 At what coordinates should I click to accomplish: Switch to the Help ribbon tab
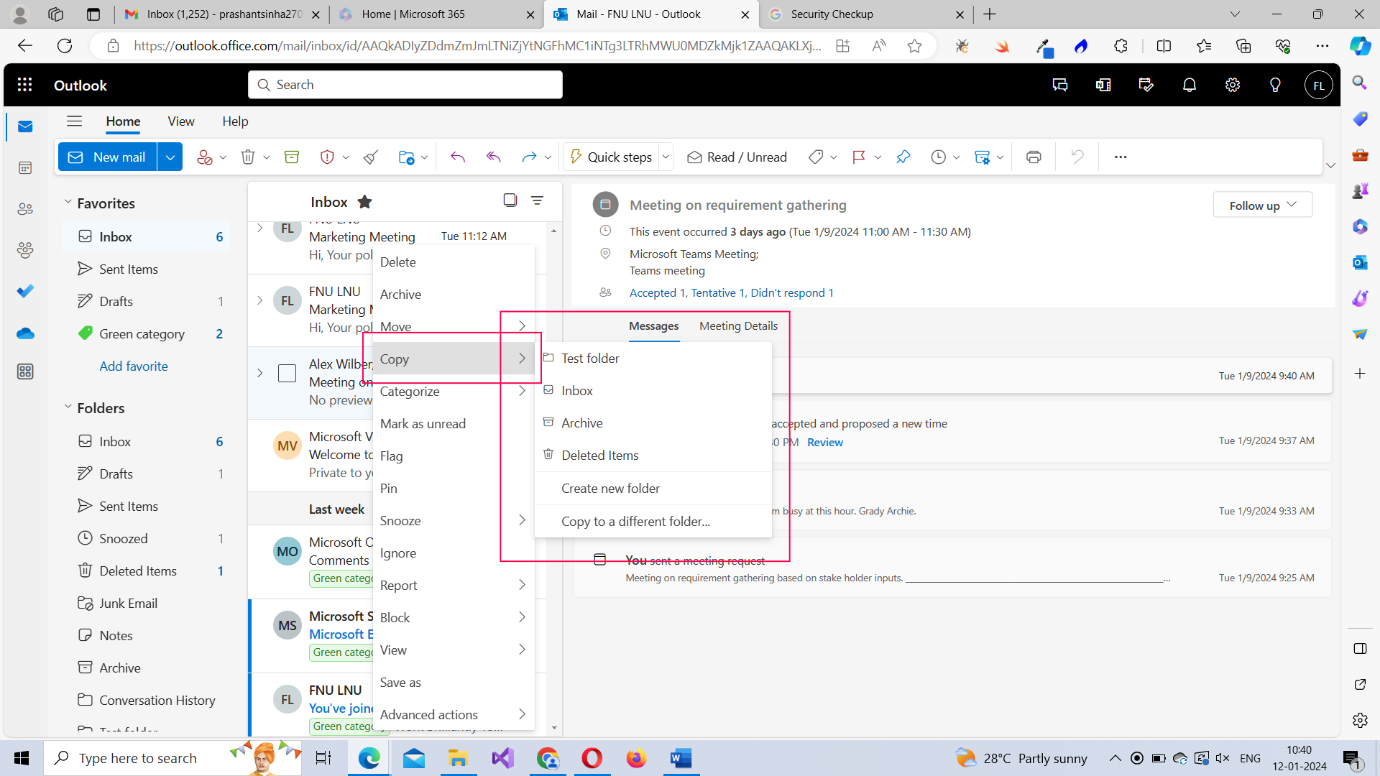235,121
